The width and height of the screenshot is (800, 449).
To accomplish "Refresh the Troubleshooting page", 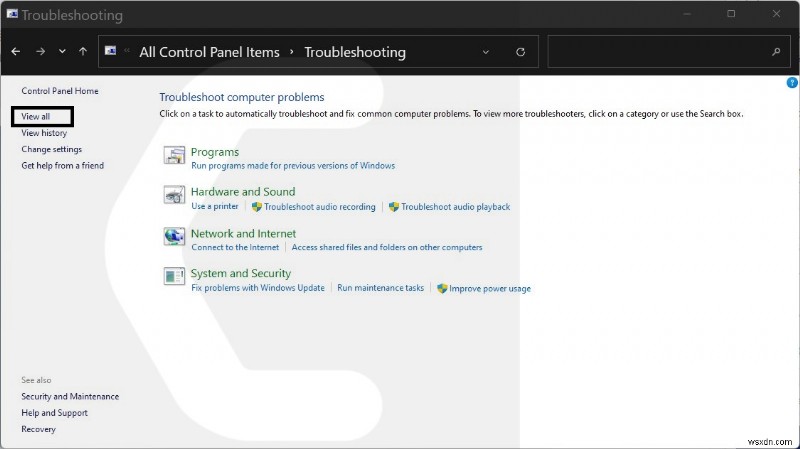I will coord(520,52).
